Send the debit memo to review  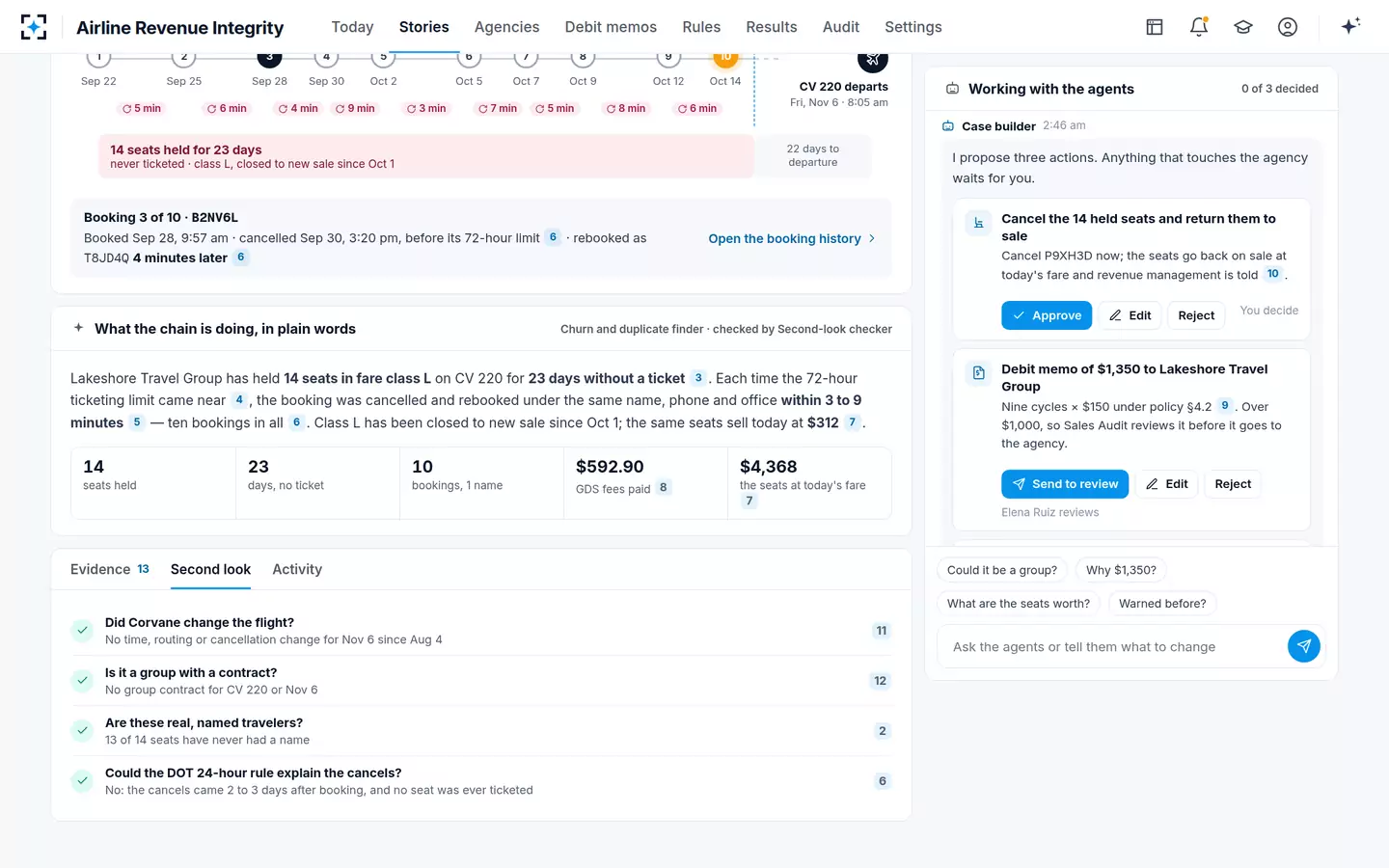(1065, 484)
